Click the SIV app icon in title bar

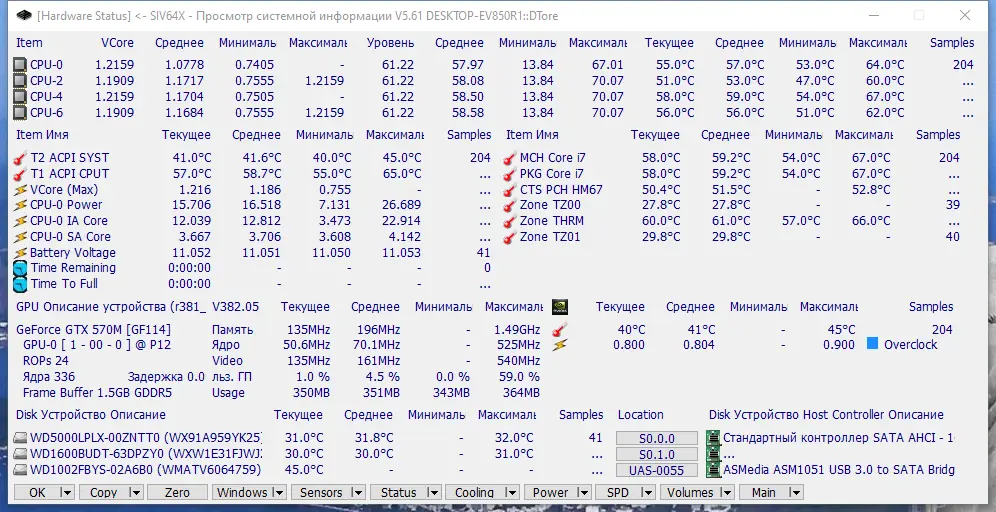point(24,15)
